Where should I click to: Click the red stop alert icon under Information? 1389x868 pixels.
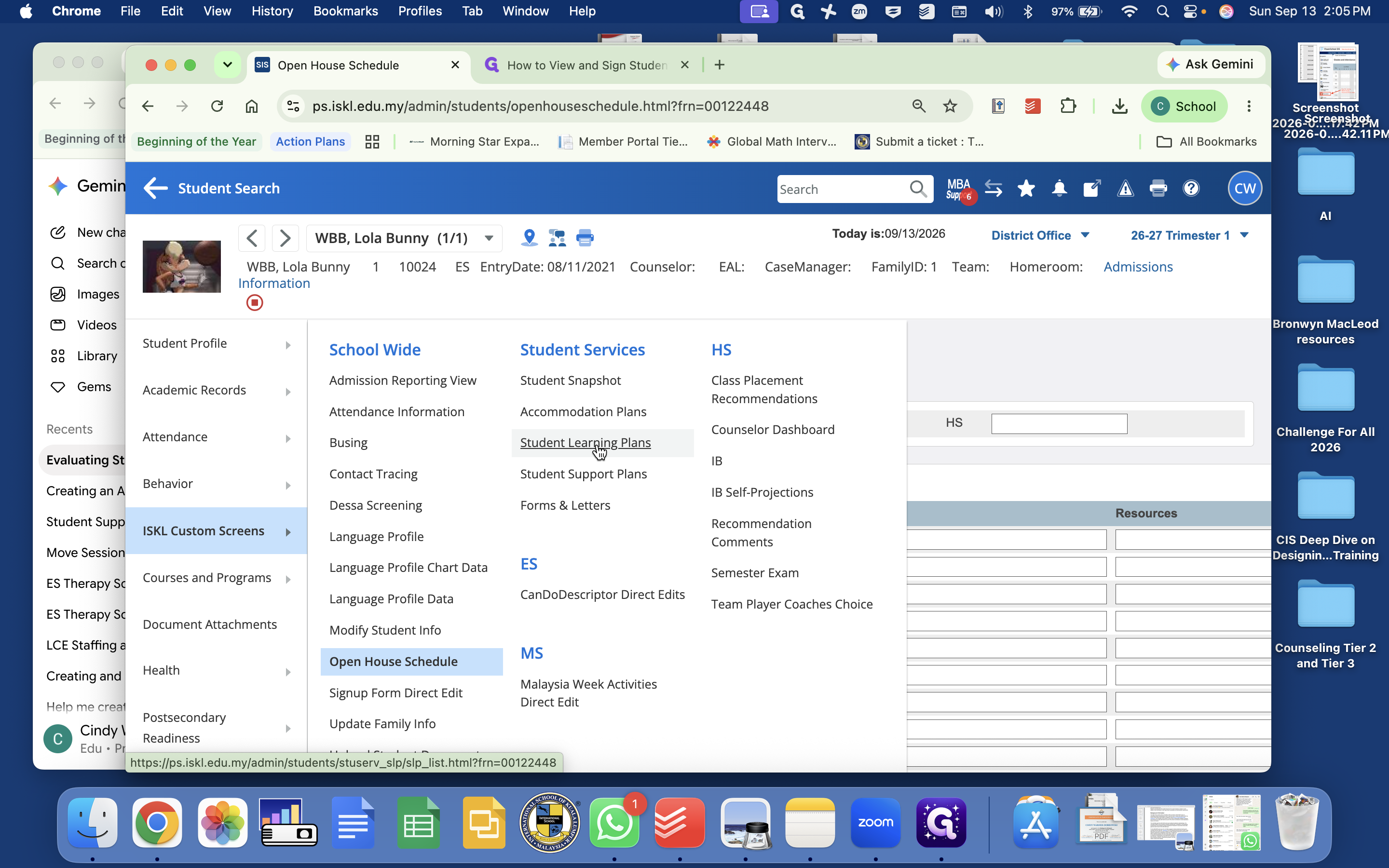(x=254, y=302)
